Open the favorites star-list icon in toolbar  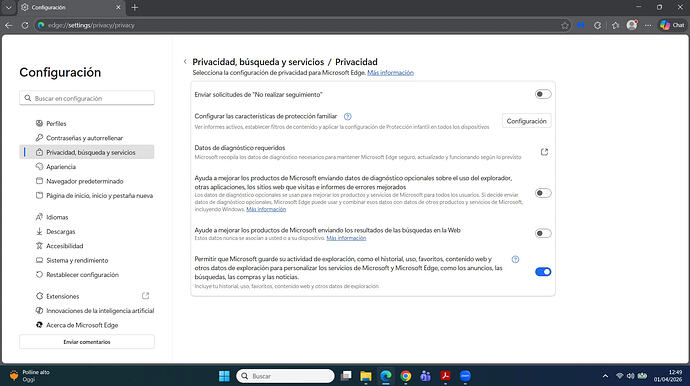[x=615, y=26]
